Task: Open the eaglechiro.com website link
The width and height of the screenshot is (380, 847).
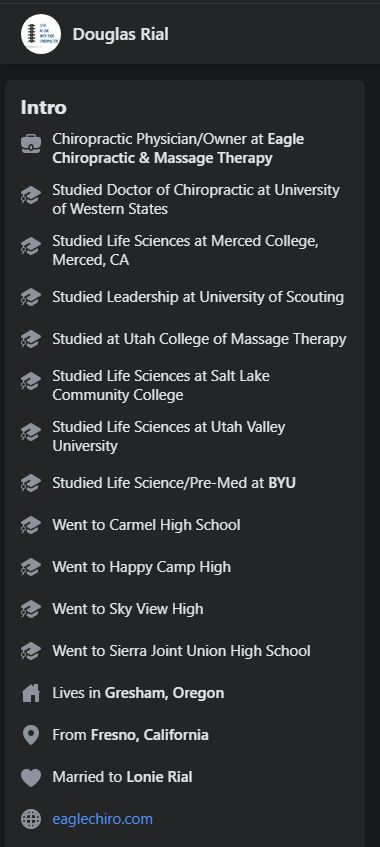Action: click(x=103, y=819)
